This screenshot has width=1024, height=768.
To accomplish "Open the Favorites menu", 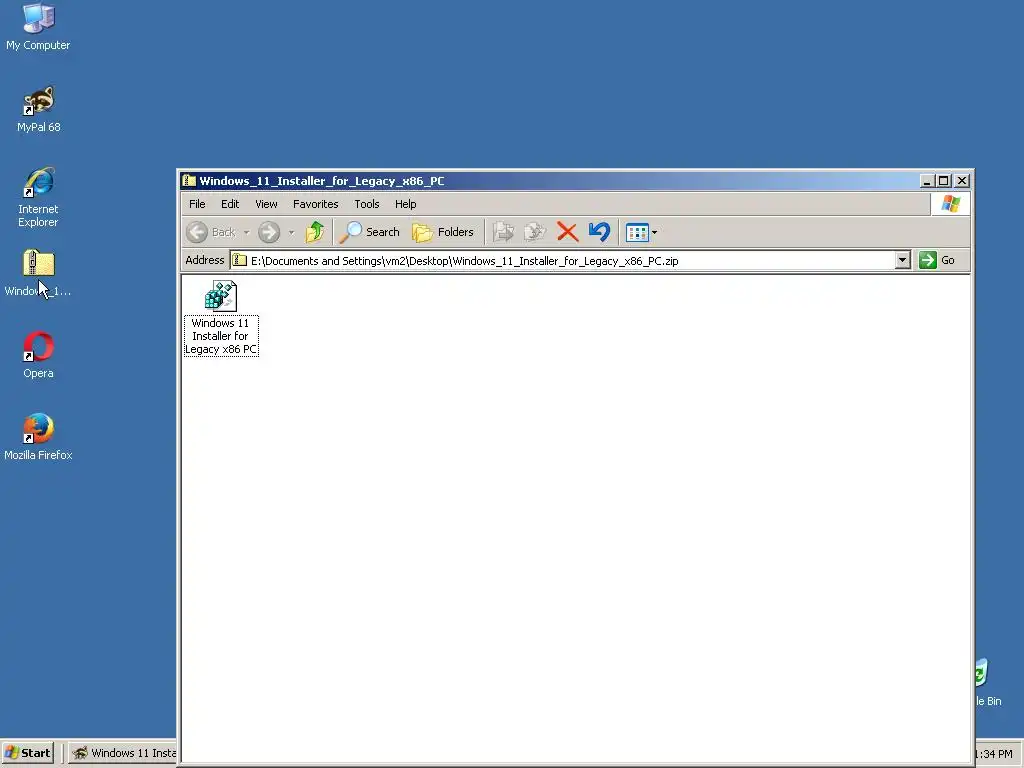I will click(x=315, y=204).
